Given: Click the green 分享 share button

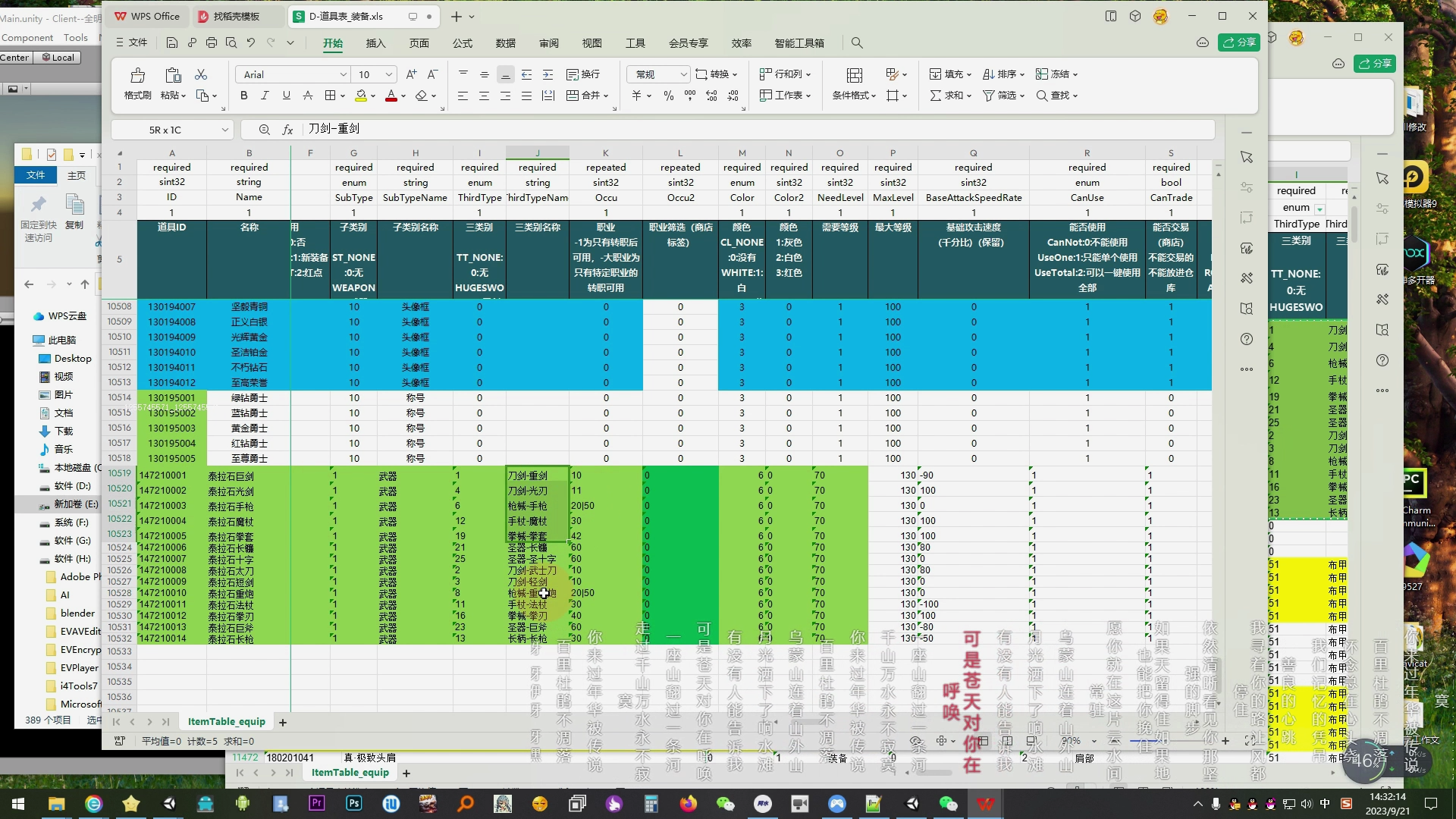Looking at the screenshot, I should [x=1238, y=42].
